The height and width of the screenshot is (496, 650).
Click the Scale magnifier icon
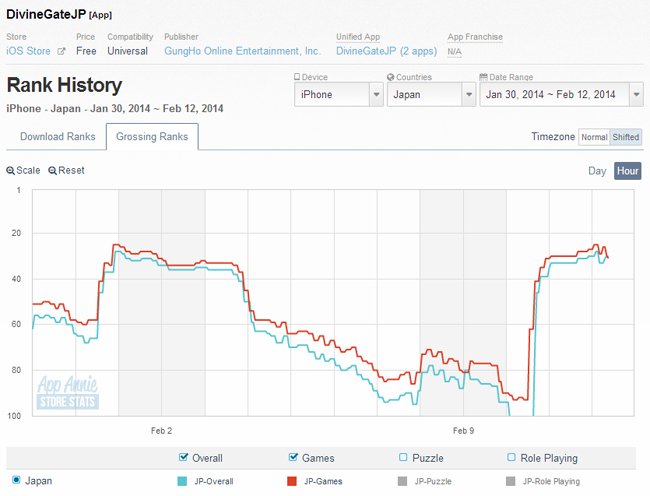(x=11, y=171)
